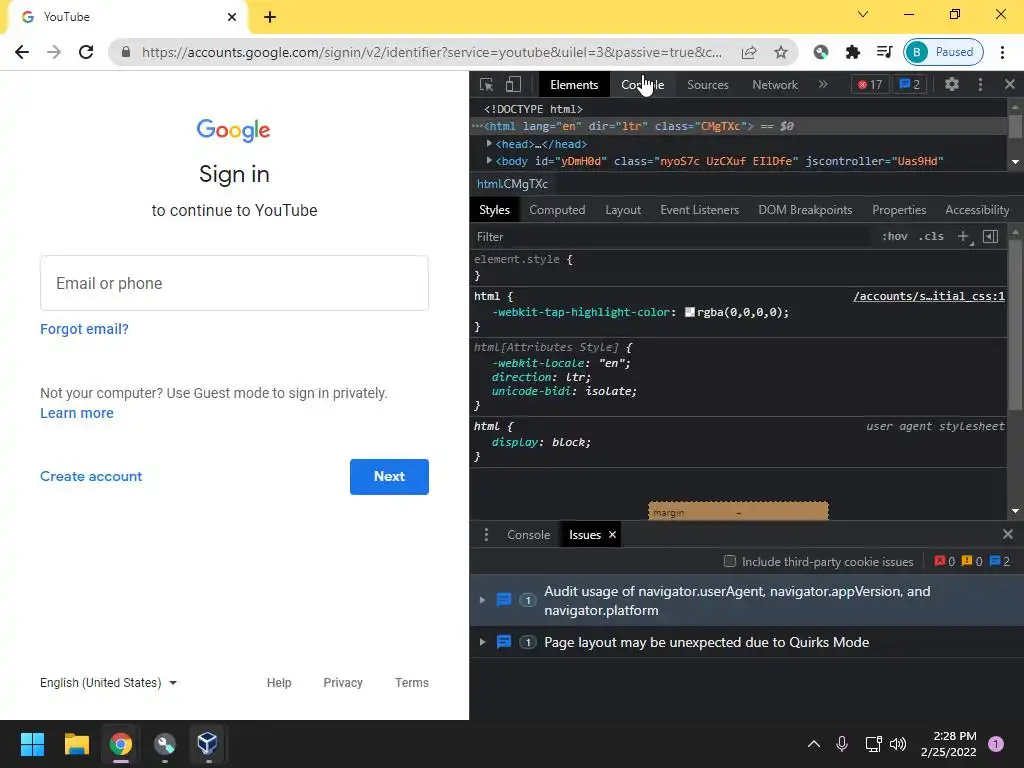Click the blue message icon of userAgent issue
Viewport: 1024px width, 768px height.
pos(504,600)
